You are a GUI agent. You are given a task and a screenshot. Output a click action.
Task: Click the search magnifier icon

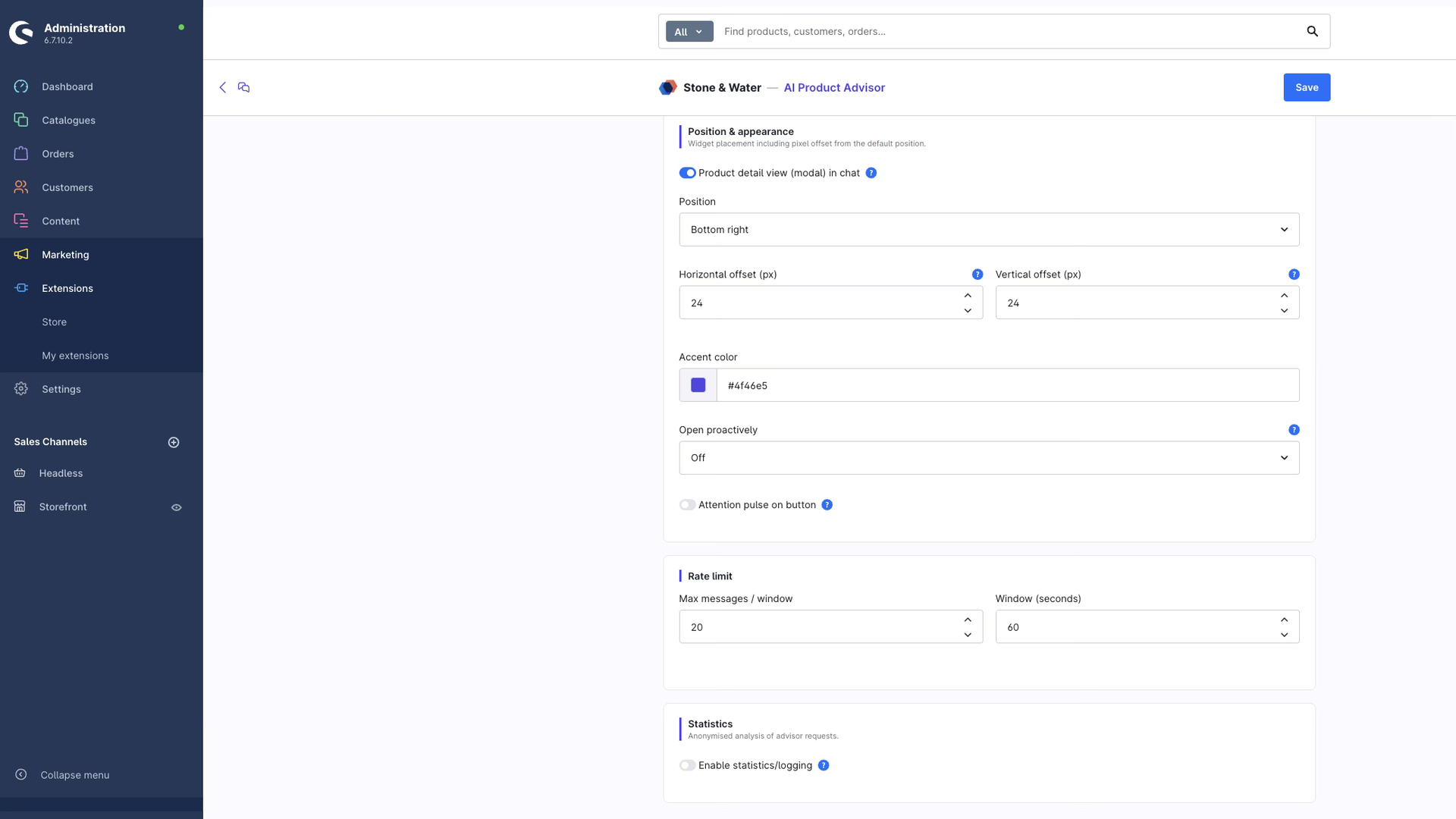(x=1312, y=31)
